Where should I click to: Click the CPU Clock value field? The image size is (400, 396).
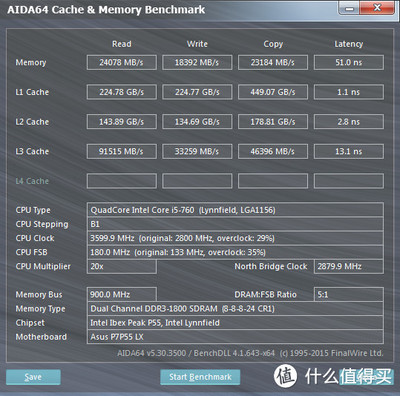point(235,238)
